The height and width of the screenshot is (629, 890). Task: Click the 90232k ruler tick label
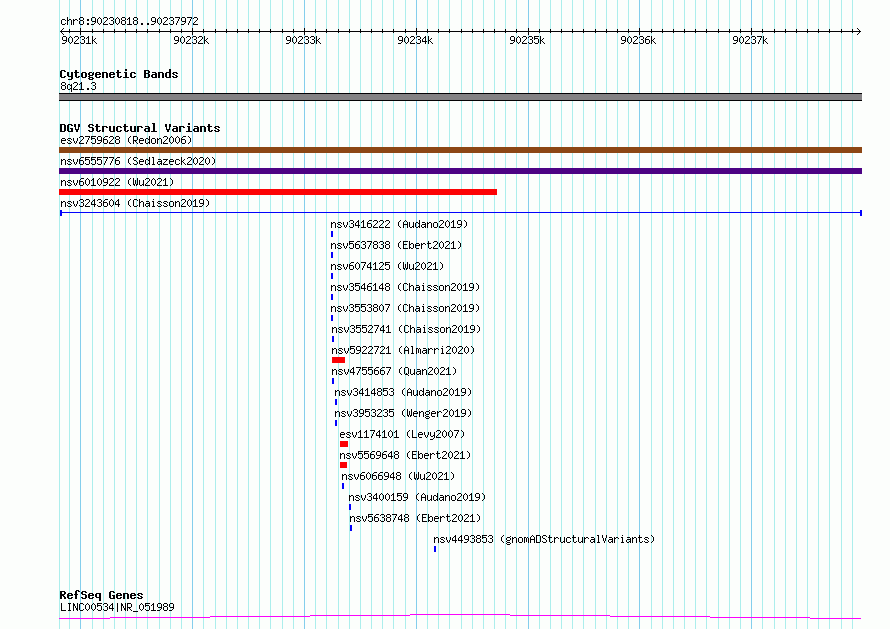191,40
